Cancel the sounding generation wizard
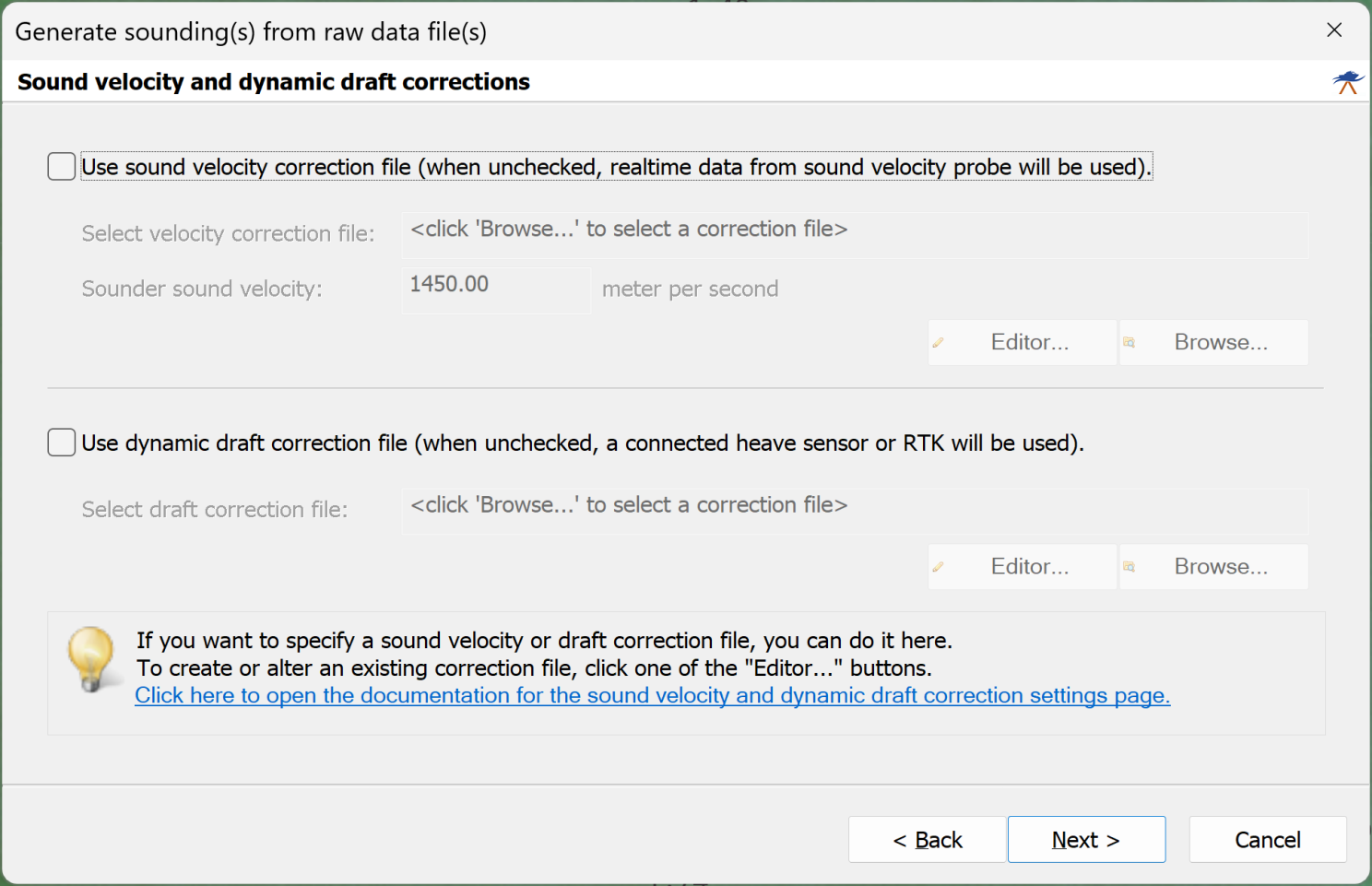The image size is (1372, 886). point(1268,840)
